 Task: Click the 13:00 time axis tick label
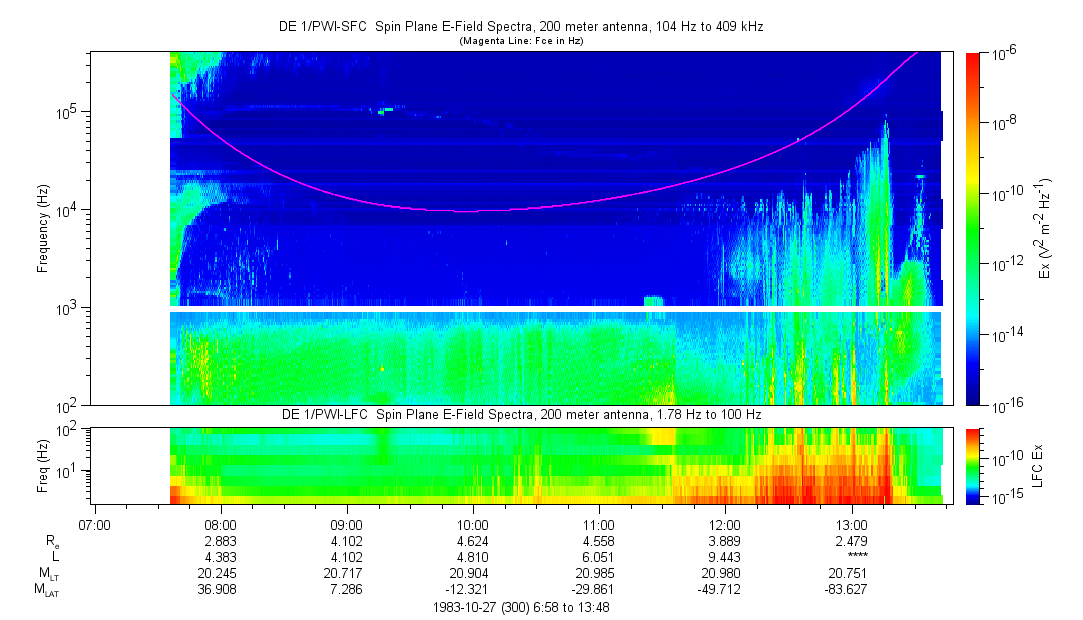(851, 524)
